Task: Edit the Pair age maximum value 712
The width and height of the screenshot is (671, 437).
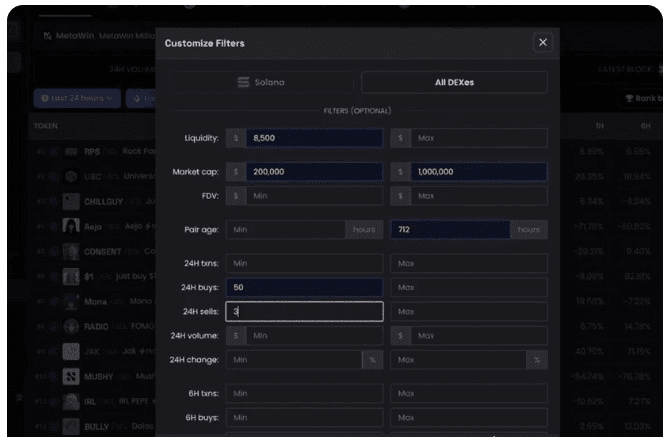Action: pyautogui.click(x=452, y=230)
